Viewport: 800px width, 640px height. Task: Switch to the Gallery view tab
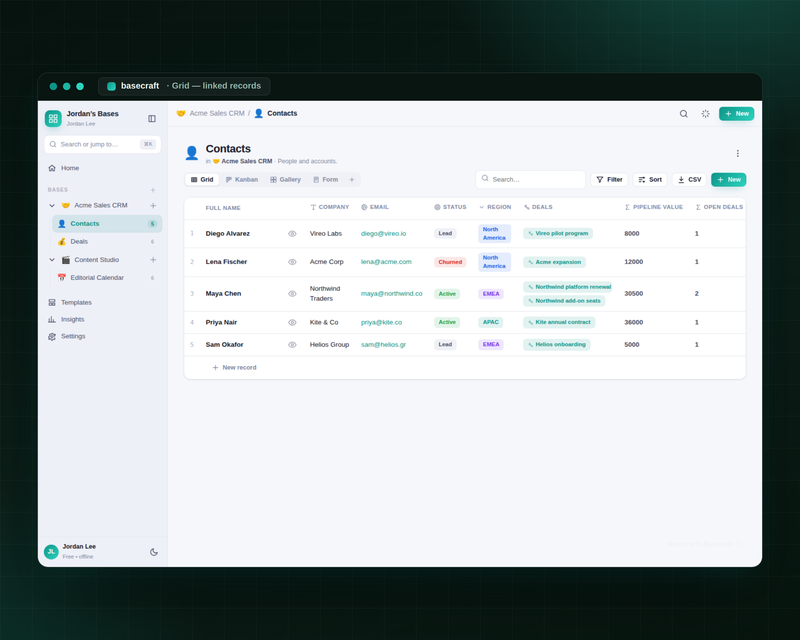[285, 180]
